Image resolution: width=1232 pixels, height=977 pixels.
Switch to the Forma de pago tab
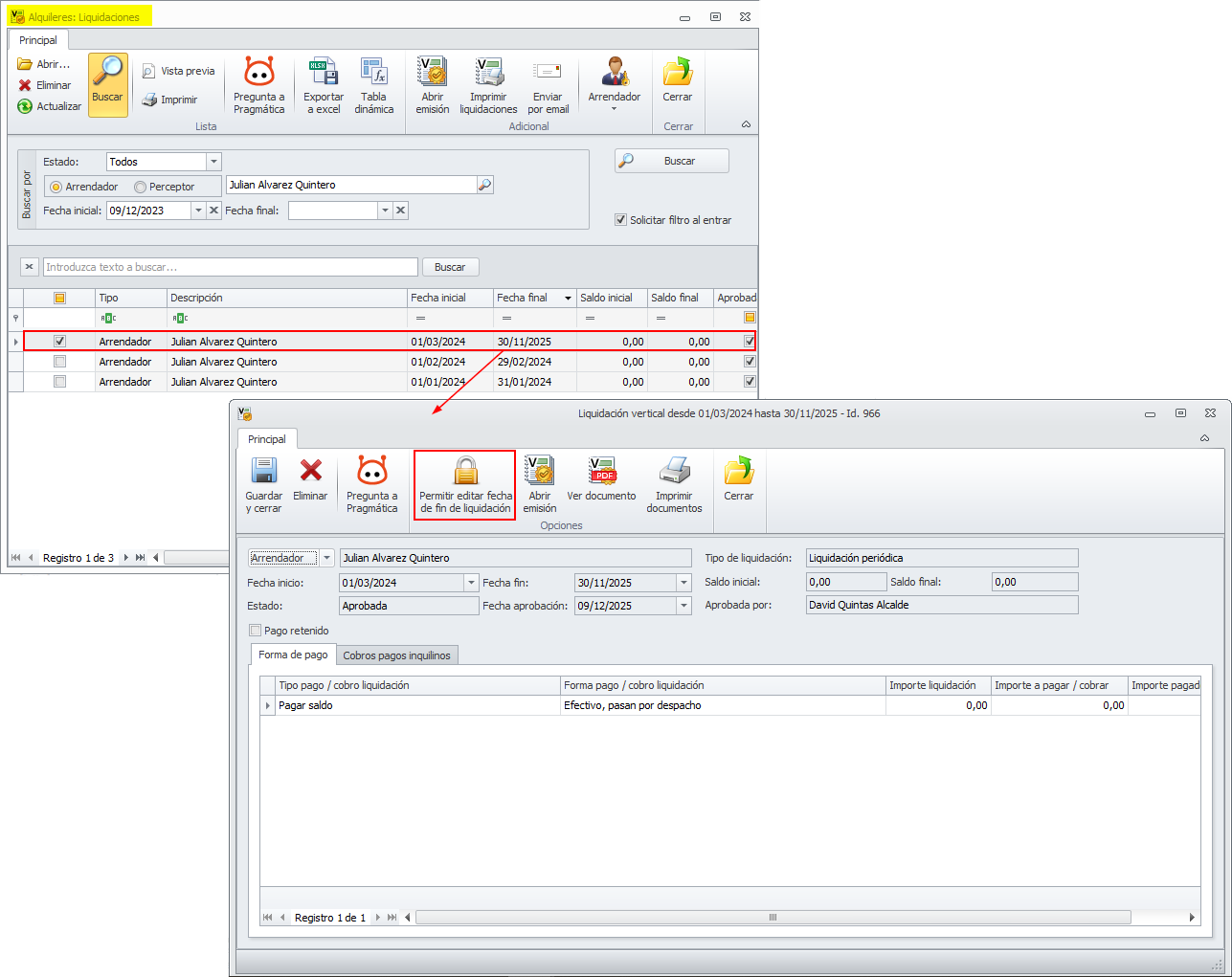(293, 655)
